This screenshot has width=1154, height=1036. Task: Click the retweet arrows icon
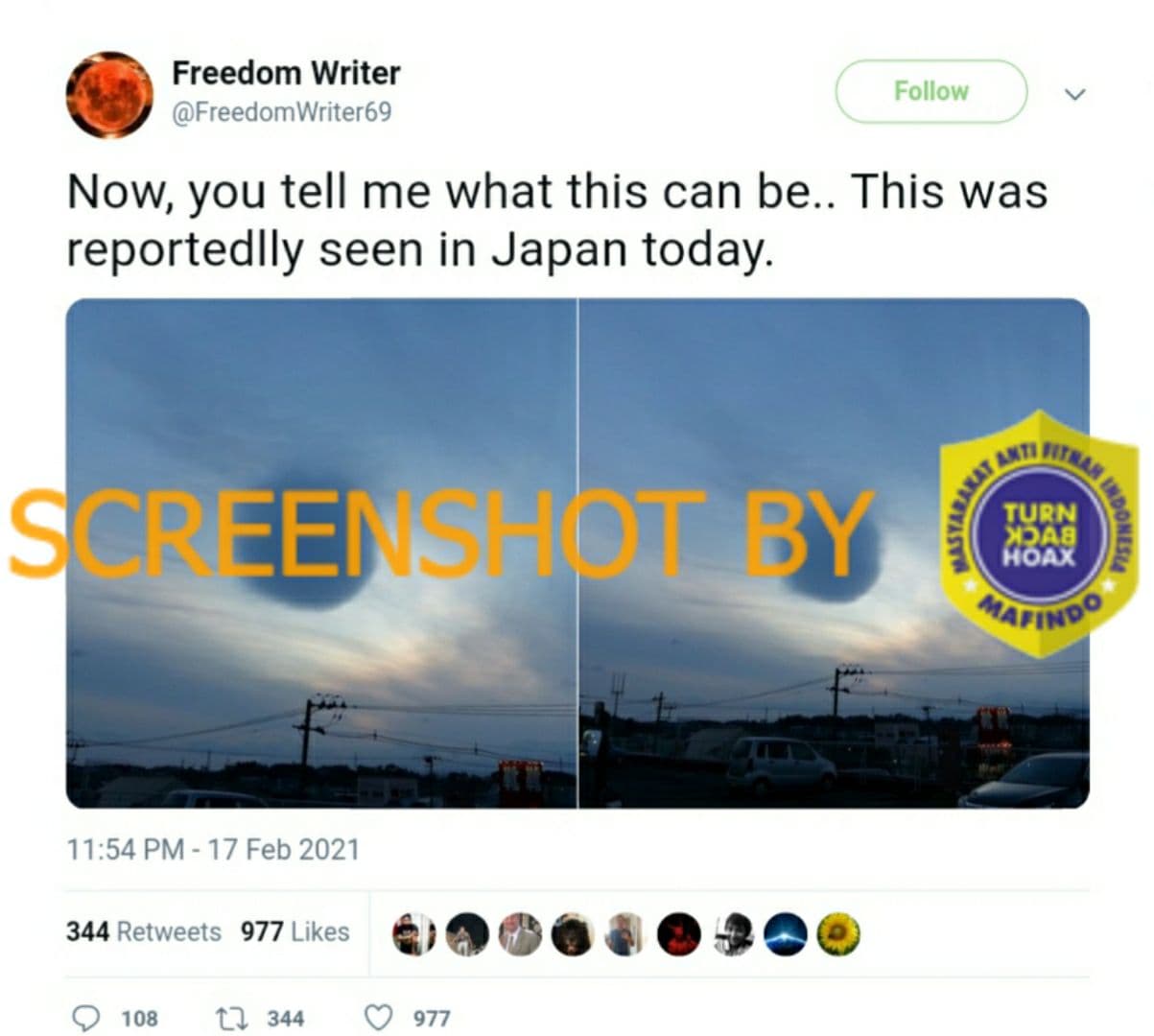tap(229, 1017)
